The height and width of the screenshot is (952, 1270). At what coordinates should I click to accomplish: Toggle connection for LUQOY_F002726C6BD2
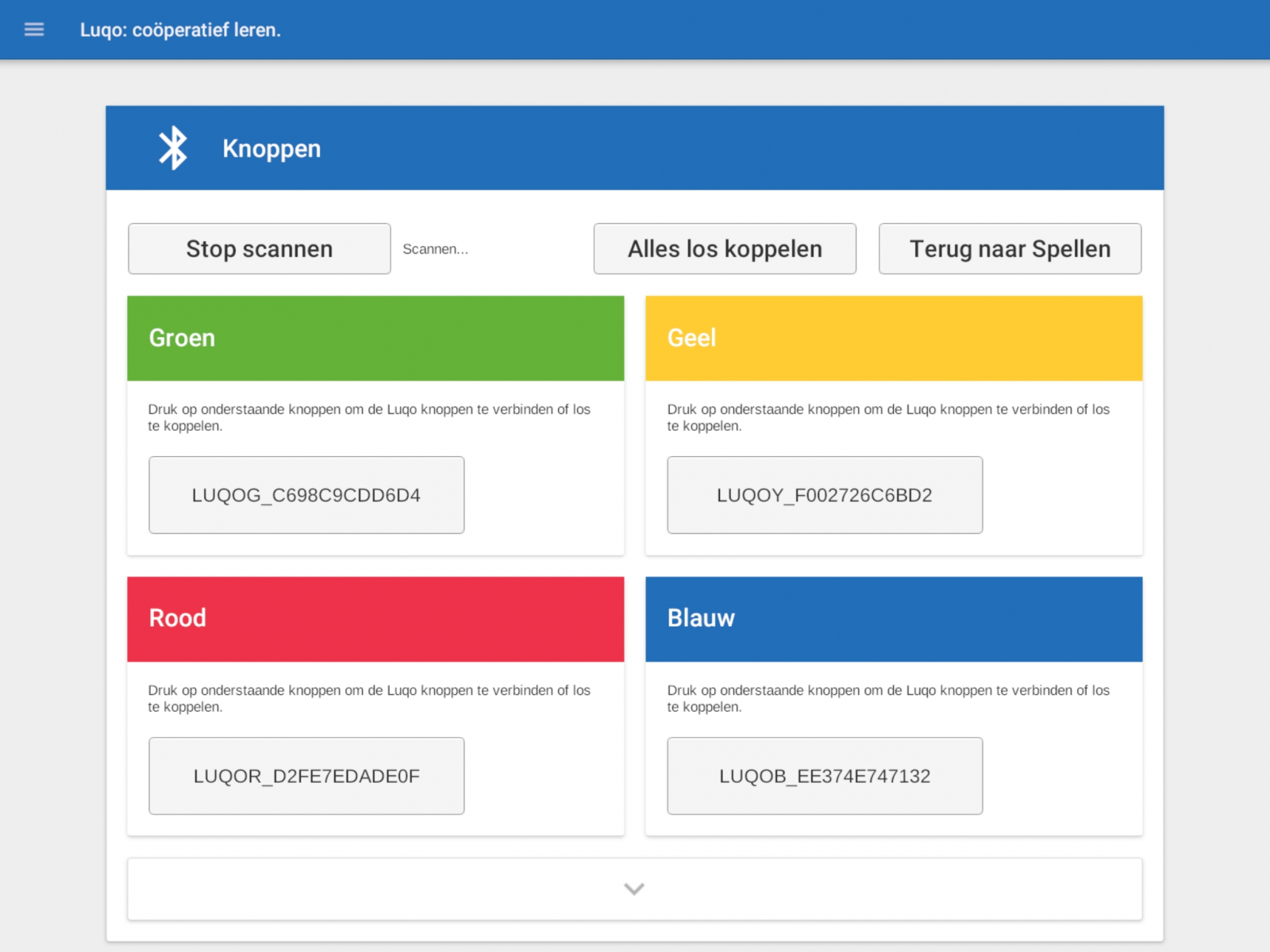click(x=824, y=495)
